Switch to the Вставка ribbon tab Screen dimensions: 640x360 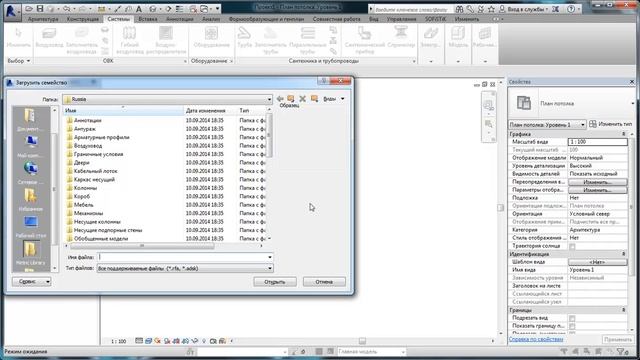(x=148, y=19)
